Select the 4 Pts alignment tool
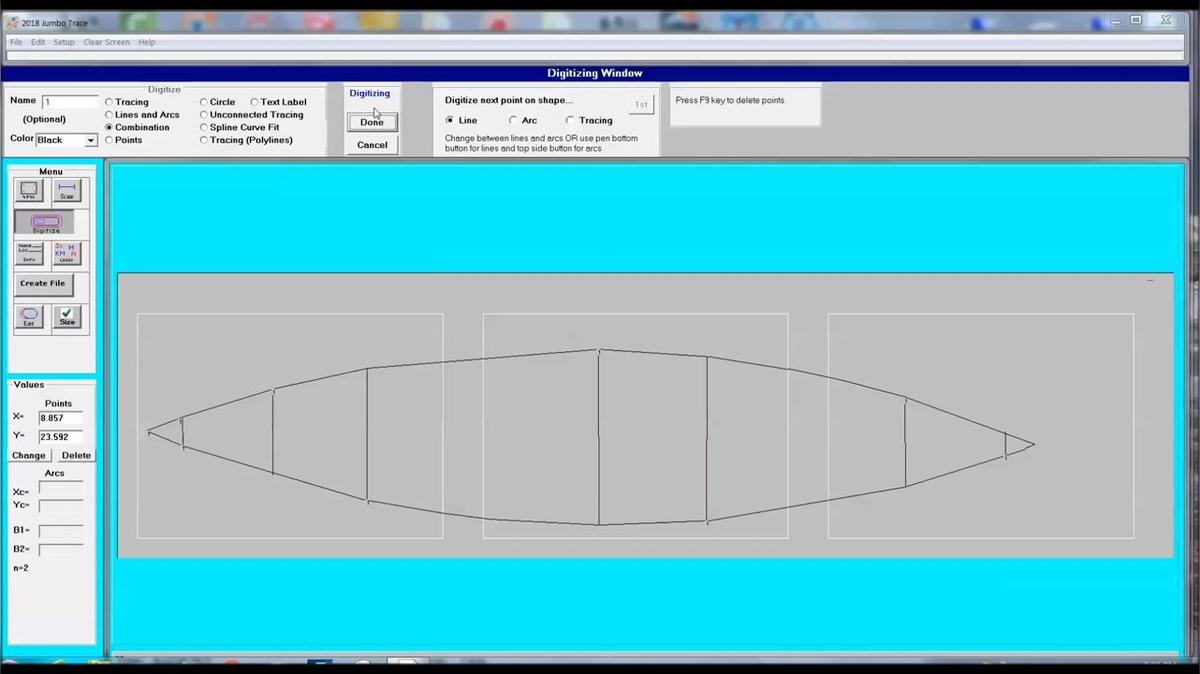This screenshot has width=1200, height=674. click(x=29, y=191)
